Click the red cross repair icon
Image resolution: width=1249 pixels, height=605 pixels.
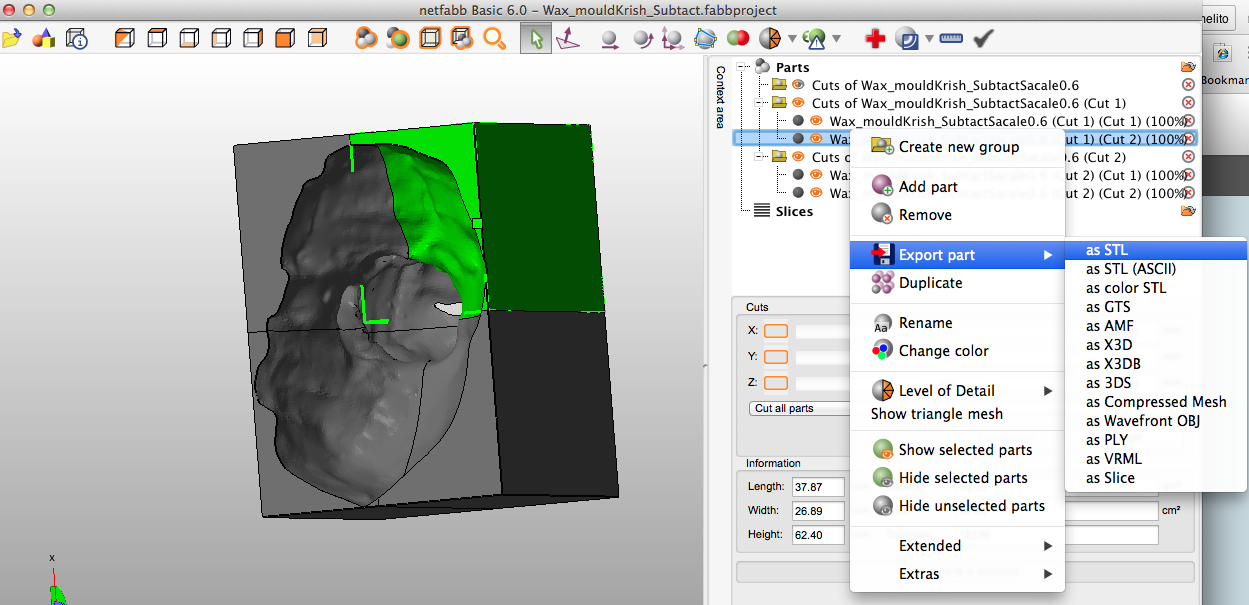pos(876,39)
